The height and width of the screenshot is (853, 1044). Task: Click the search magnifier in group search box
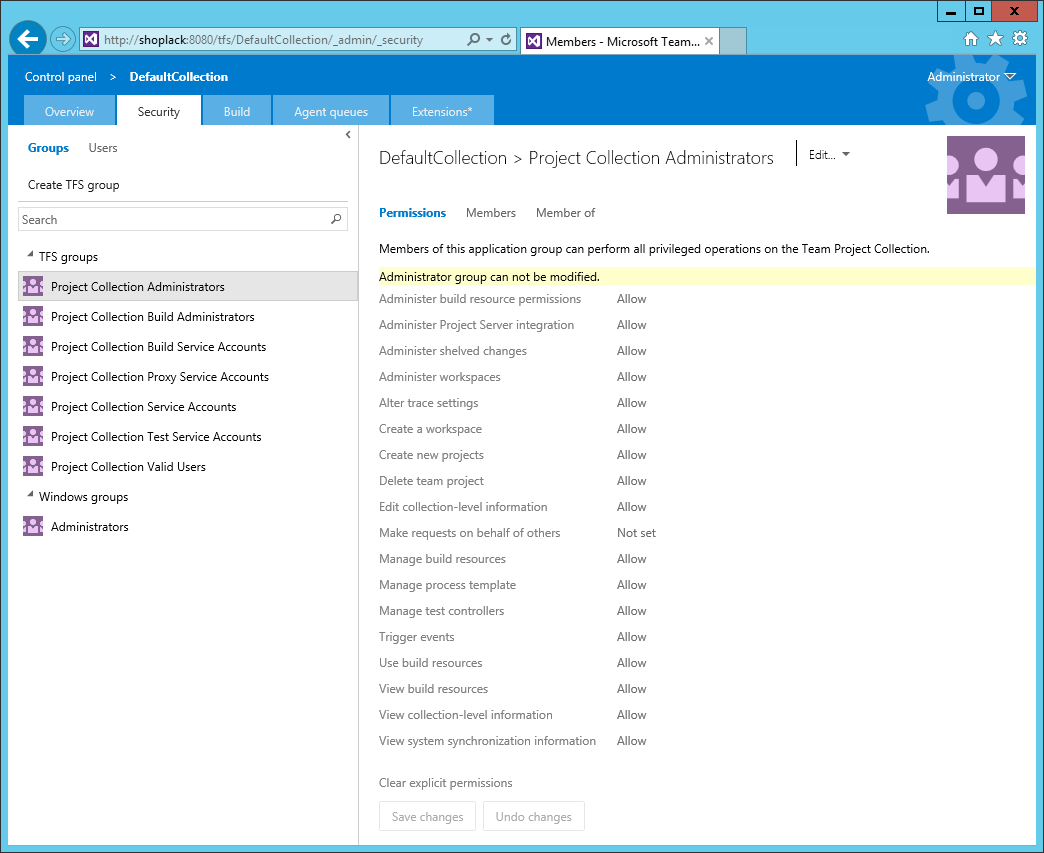pos(336,219)
